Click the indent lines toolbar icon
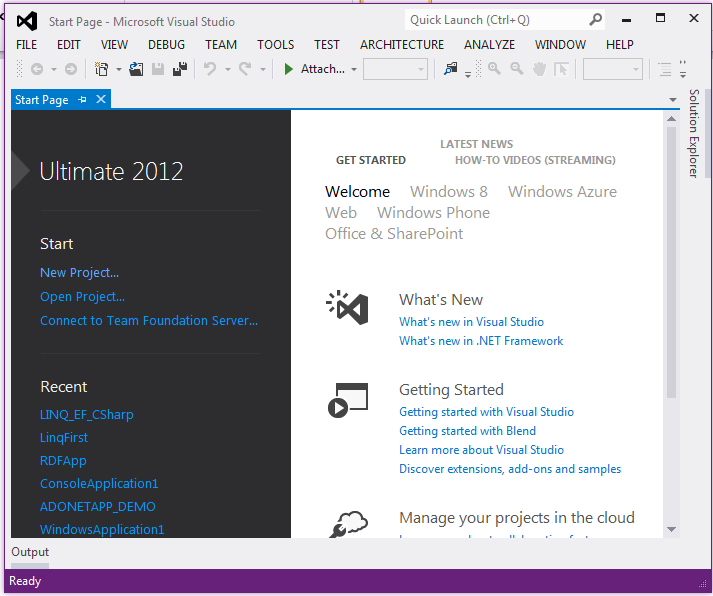The image size is (713, 596). click(665, 69)
